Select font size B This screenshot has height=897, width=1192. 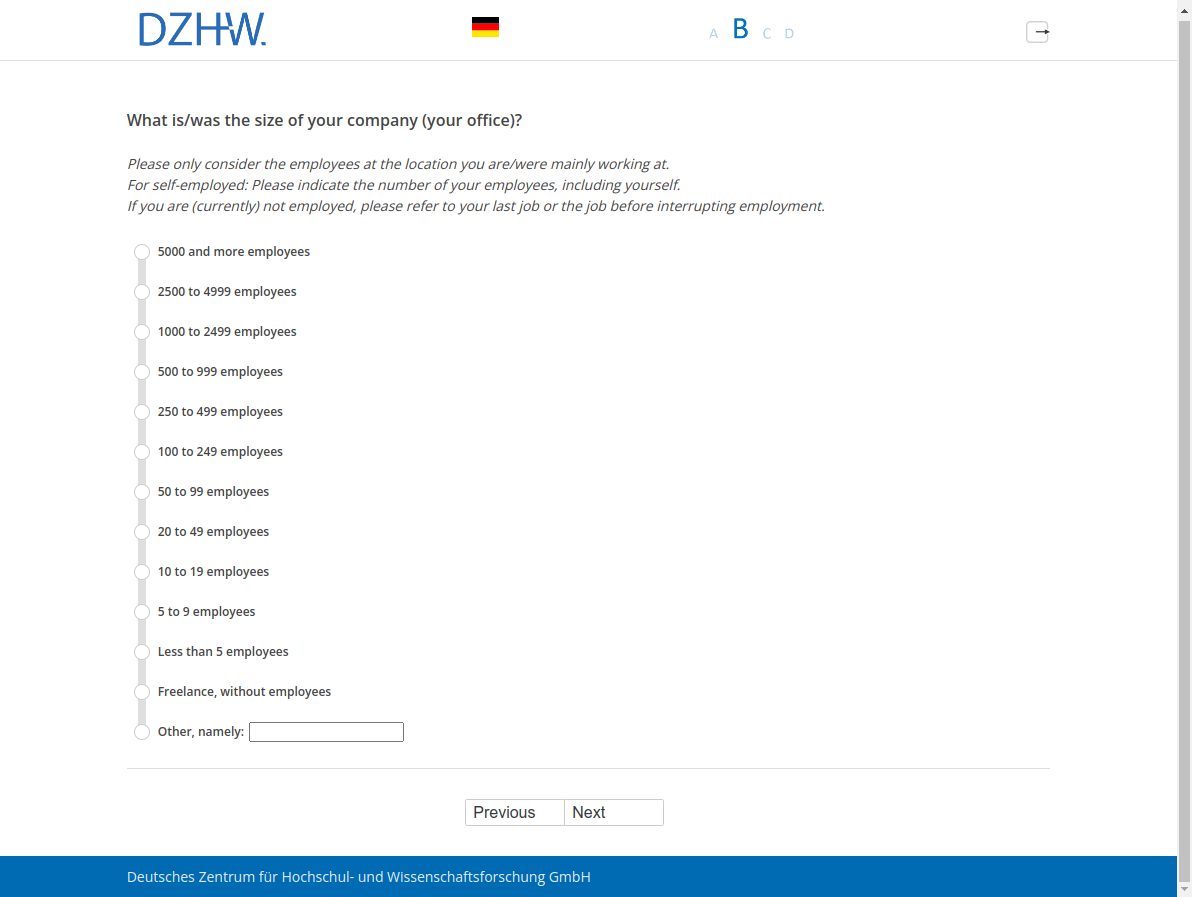pos(740,29)
